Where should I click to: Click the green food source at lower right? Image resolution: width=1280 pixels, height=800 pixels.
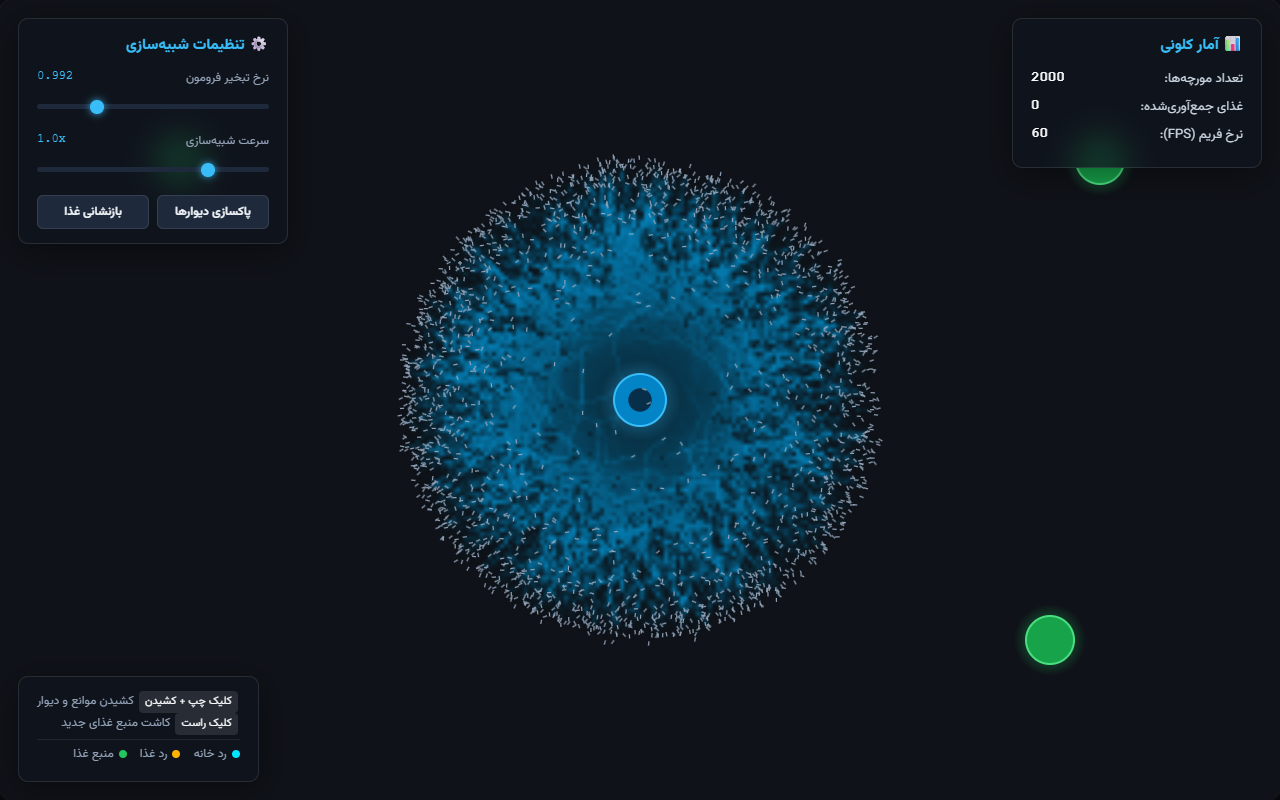coord(1050,640)
